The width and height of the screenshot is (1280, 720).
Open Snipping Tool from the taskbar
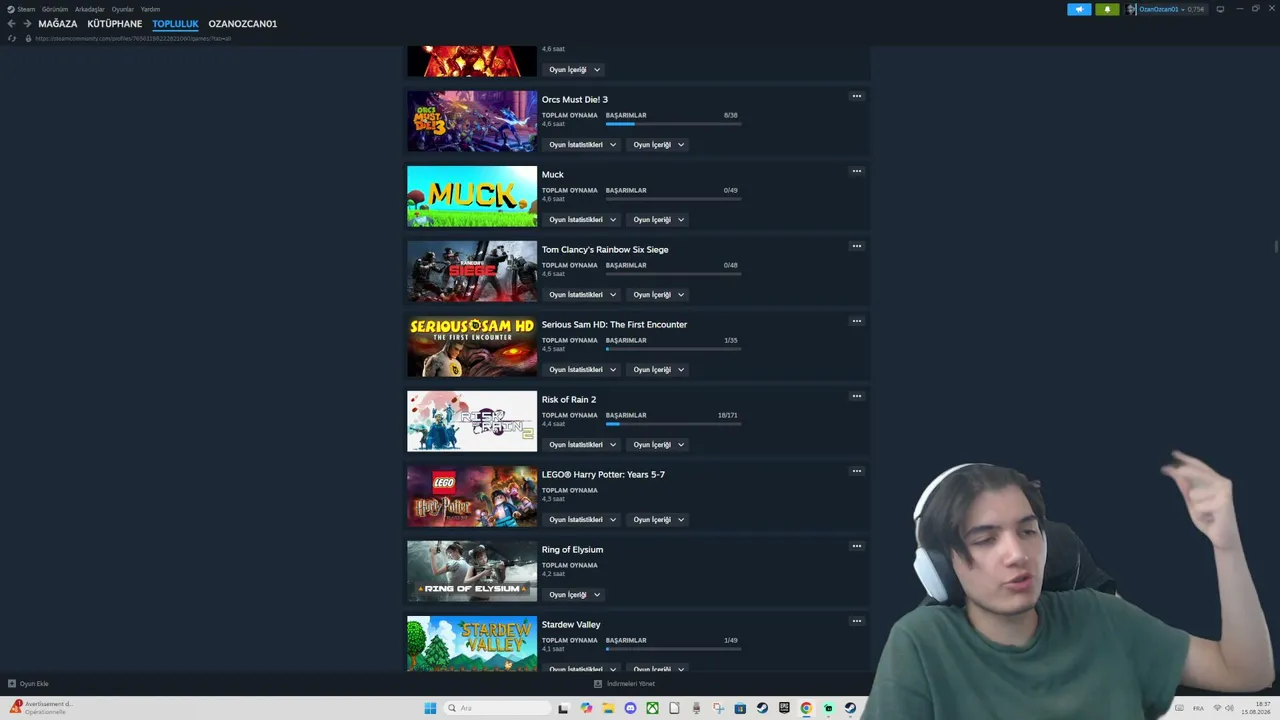pos(718,708)
